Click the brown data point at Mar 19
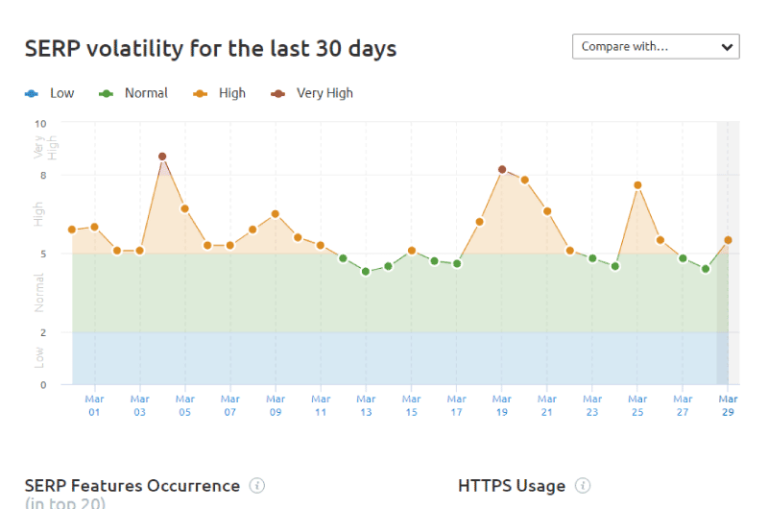The width and height of the screenshot is (768, 509). click(502, 170)
